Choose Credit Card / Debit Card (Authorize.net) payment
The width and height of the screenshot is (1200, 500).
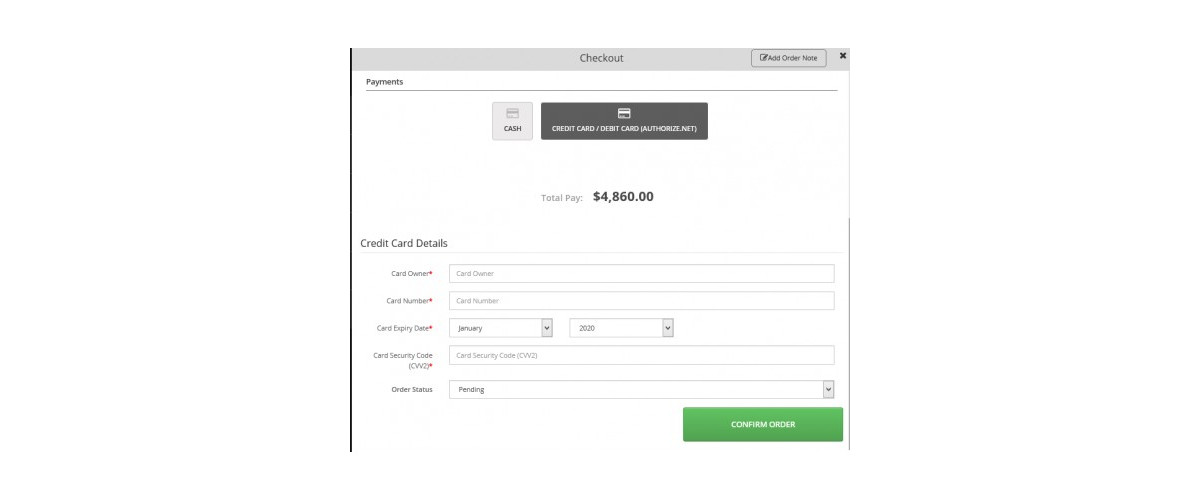624,121
